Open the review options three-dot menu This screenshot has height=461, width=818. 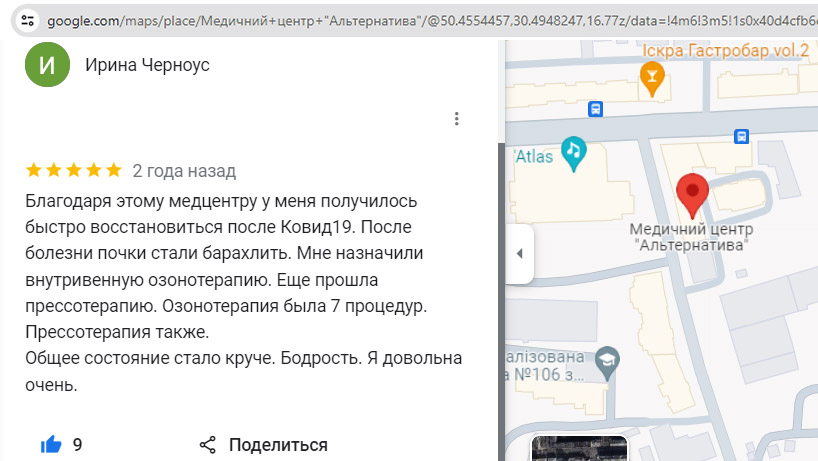(457, 119)
